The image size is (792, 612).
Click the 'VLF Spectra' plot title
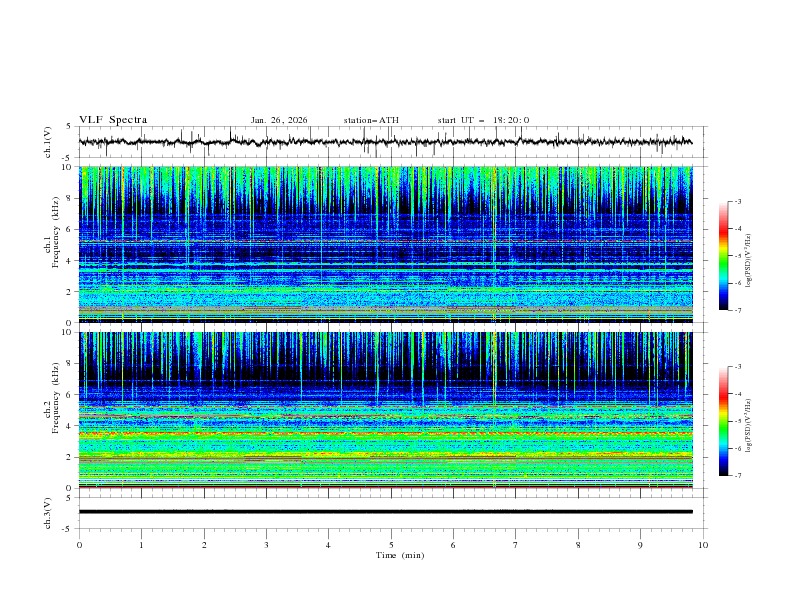click(x=113, y=120)
